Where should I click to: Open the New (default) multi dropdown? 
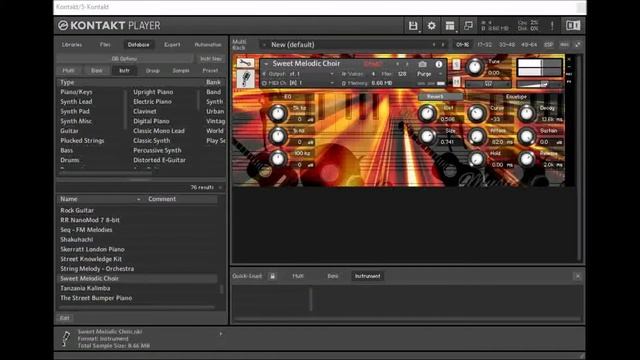(x=264, y=44)
